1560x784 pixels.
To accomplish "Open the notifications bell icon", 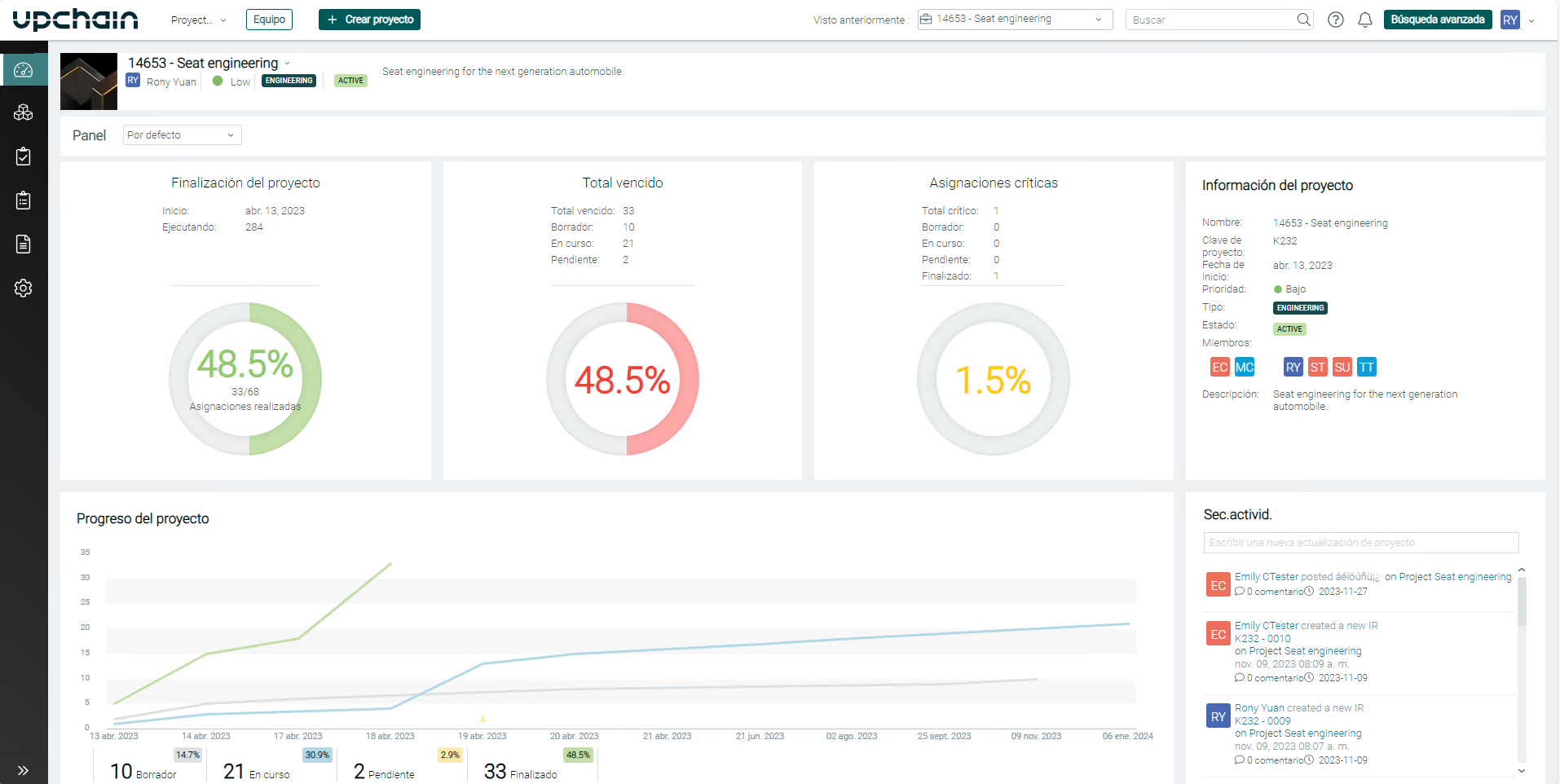I will coord(1365,20).
